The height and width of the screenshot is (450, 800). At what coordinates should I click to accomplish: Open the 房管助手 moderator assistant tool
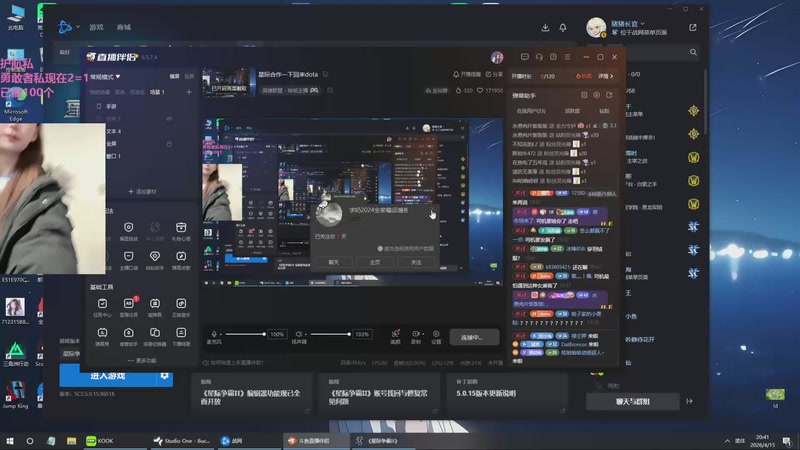(129, 336)
